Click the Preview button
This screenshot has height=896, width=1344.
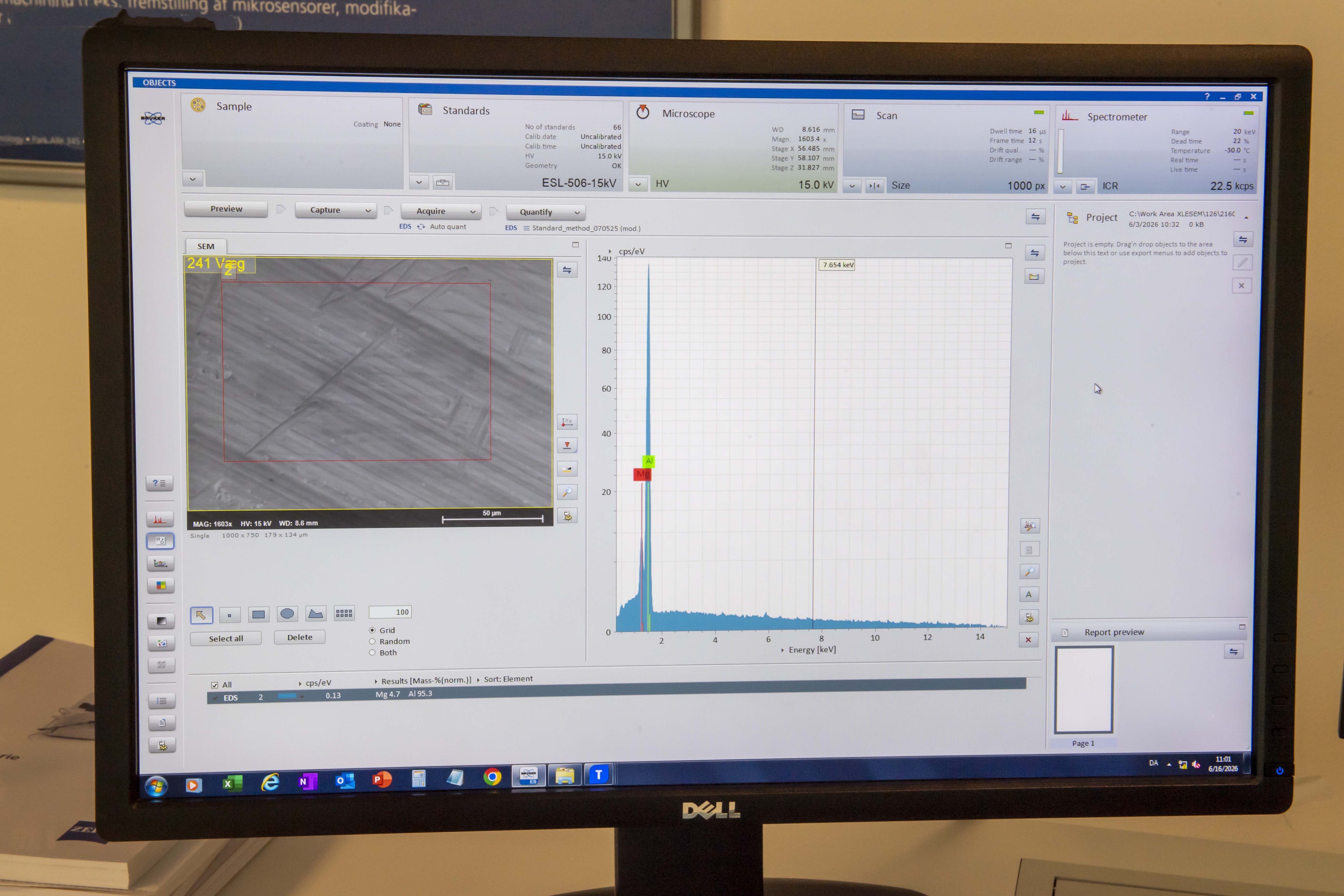[x=226, y=209]
